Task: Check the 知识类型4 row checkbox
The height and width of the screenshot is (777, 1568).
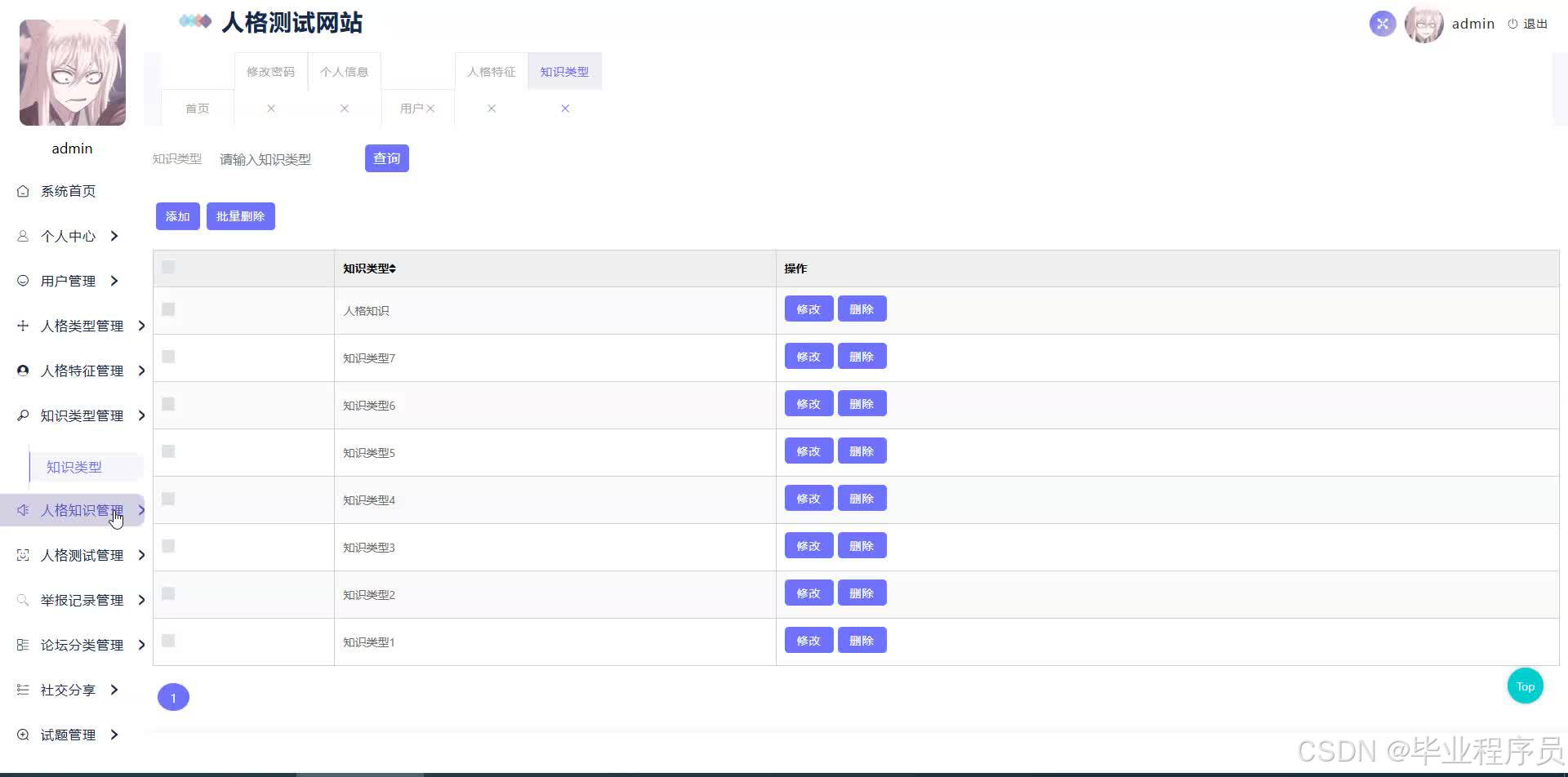Action: pyautogui.click(x=168, y=499)
